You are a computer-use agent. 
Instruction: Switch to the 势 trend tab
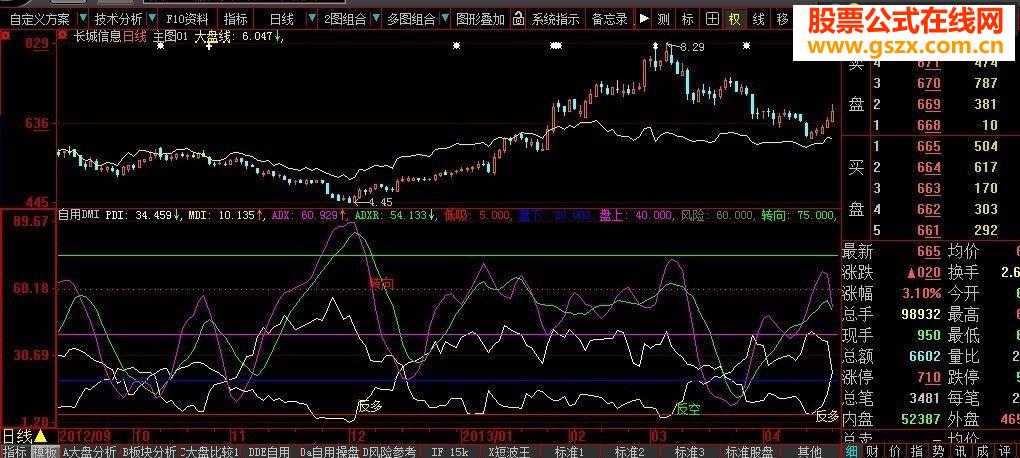click(x=937, y=451)
